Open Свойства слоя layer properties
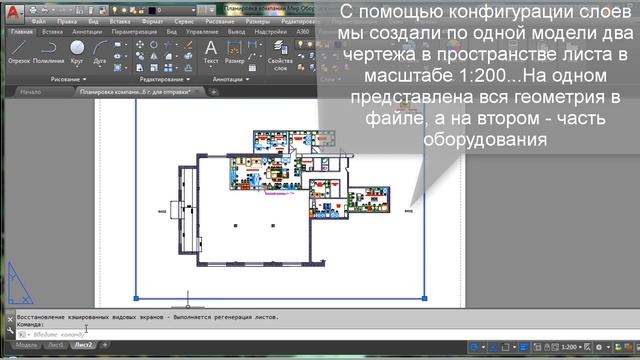 tap(280, 55)
